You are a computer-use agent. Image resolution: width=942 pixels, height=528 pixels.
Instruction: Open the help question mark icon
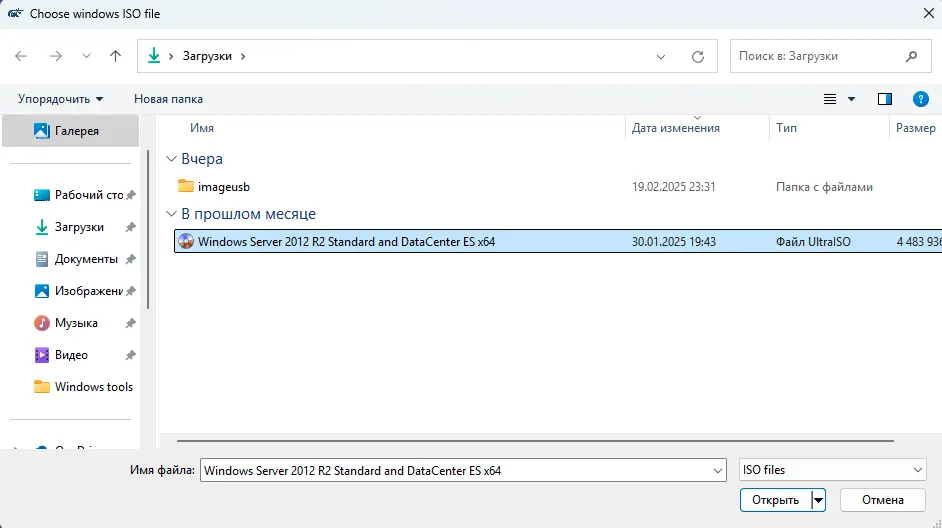point(921,99)
